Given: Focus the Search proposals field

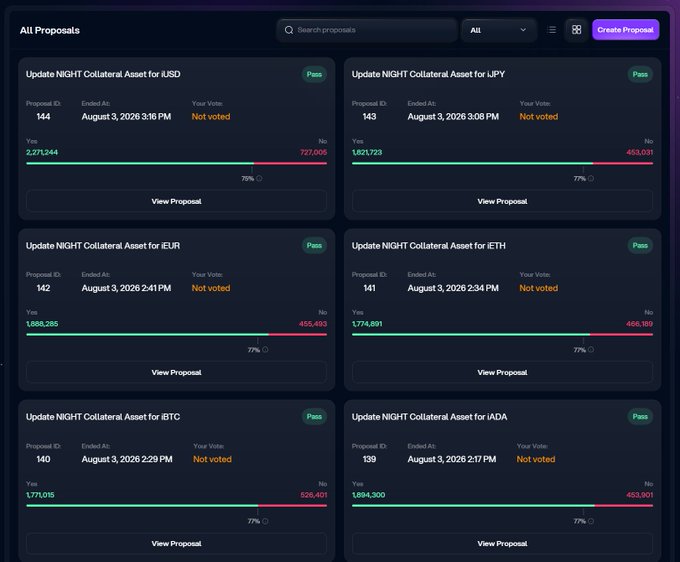Looking at the screenshot, I should 367,30.
